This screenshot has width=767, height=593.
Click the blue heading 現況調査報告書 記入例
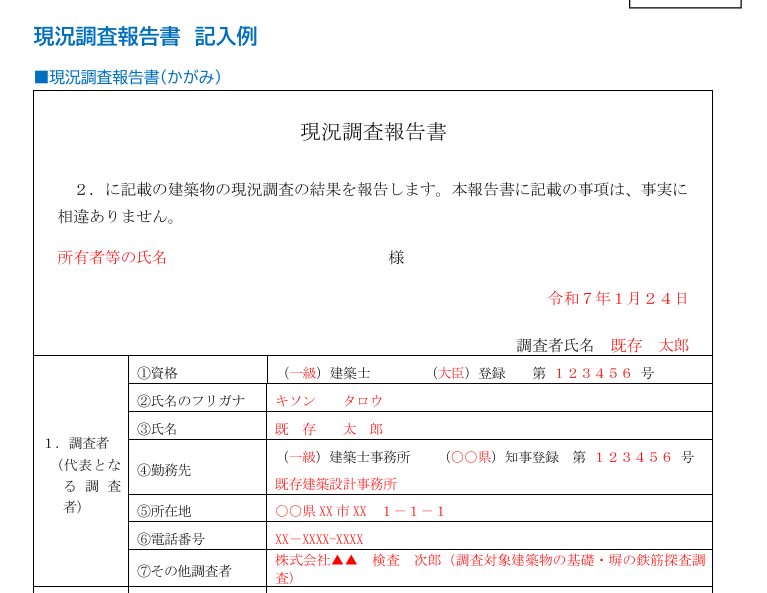(x=145, y=37)
